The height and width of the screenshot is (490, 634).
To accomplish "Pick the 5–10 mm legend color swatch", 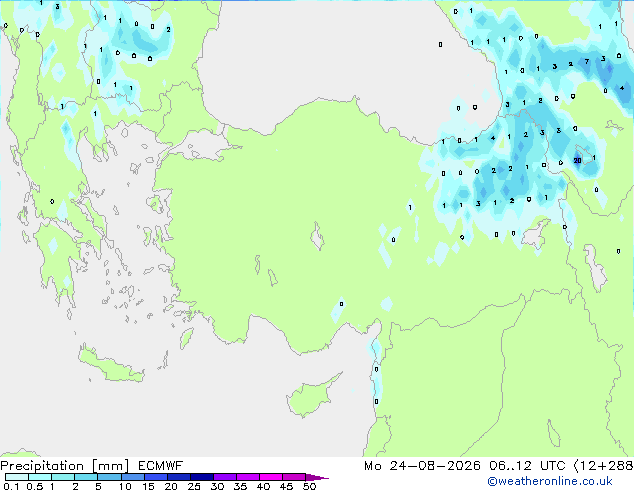I will (109, 477).
